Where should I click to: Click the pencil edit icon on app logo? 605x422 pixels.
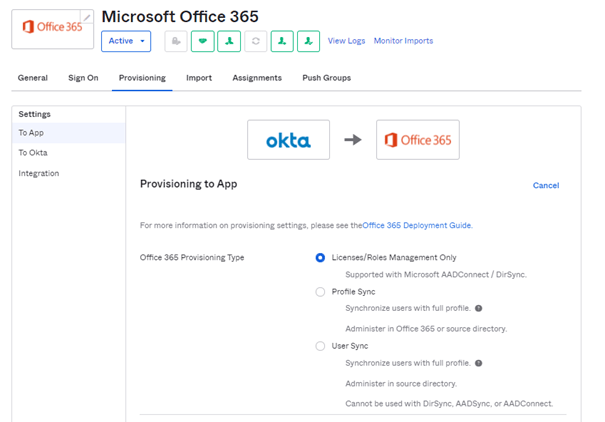point(87,17)
